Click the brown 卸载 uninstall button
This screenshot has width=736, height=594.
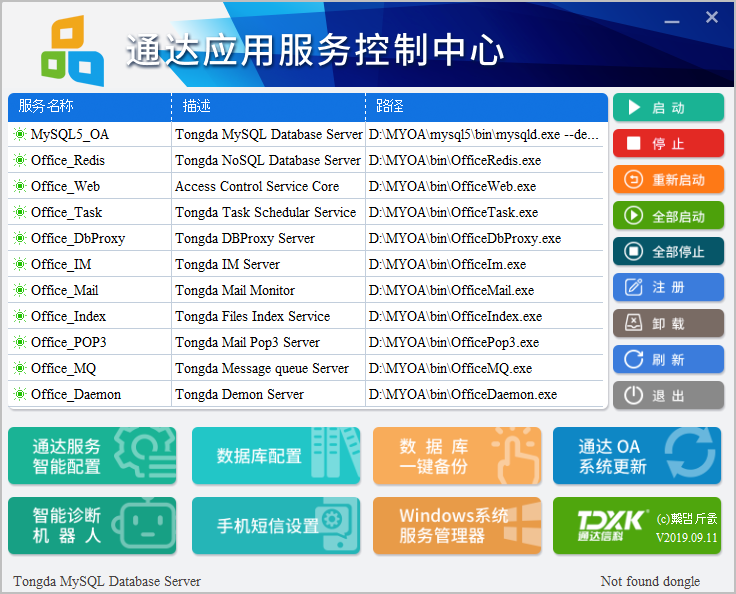668,323
